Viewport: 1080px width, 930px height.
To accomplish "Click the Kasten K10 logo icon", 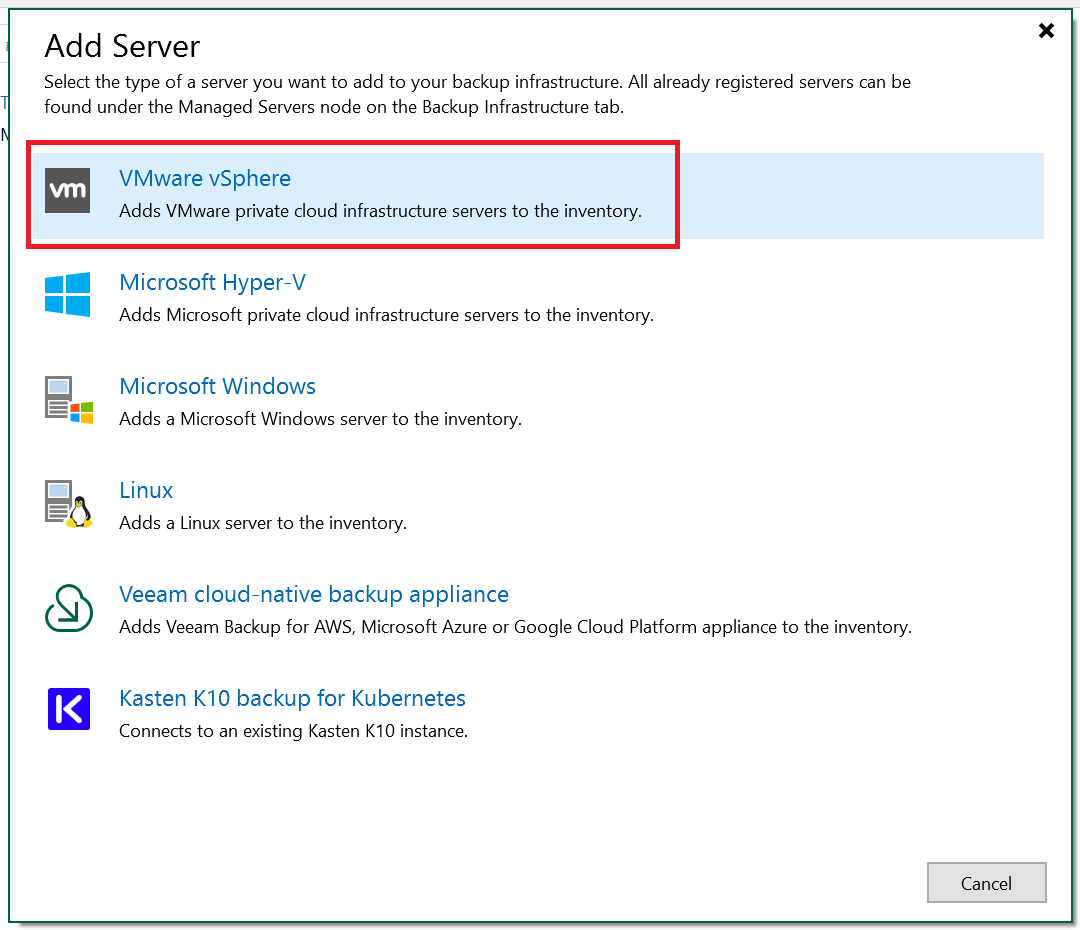I will [x=69, y=709].
